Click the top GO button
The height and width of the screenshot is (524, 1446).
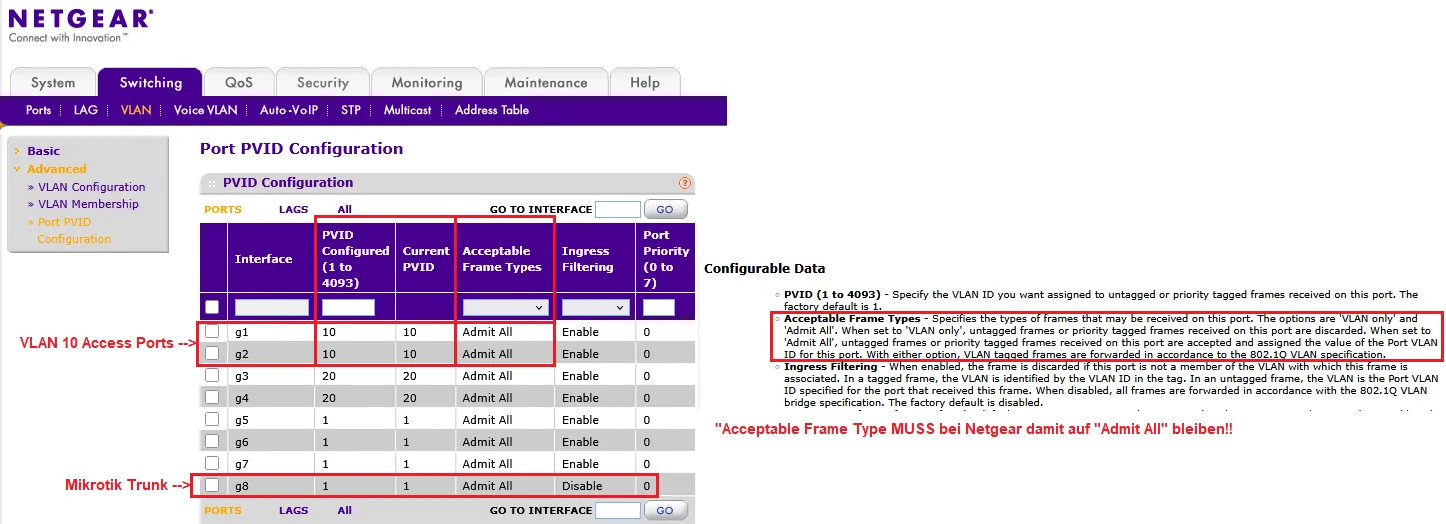665,209
